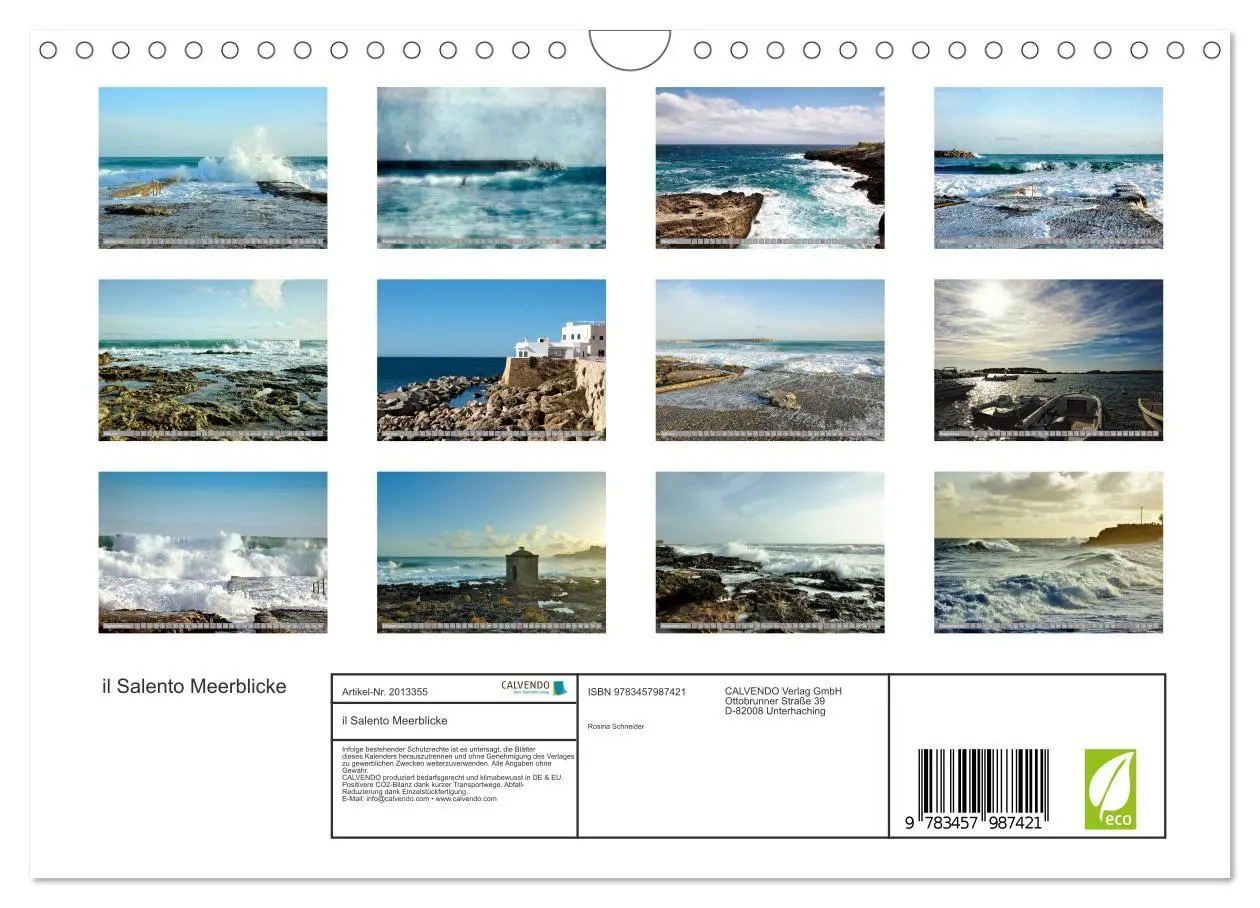Expand the ISBN 9783457987421 field
The width and height of the screenshot is (1260, 908).
(636, 690)
